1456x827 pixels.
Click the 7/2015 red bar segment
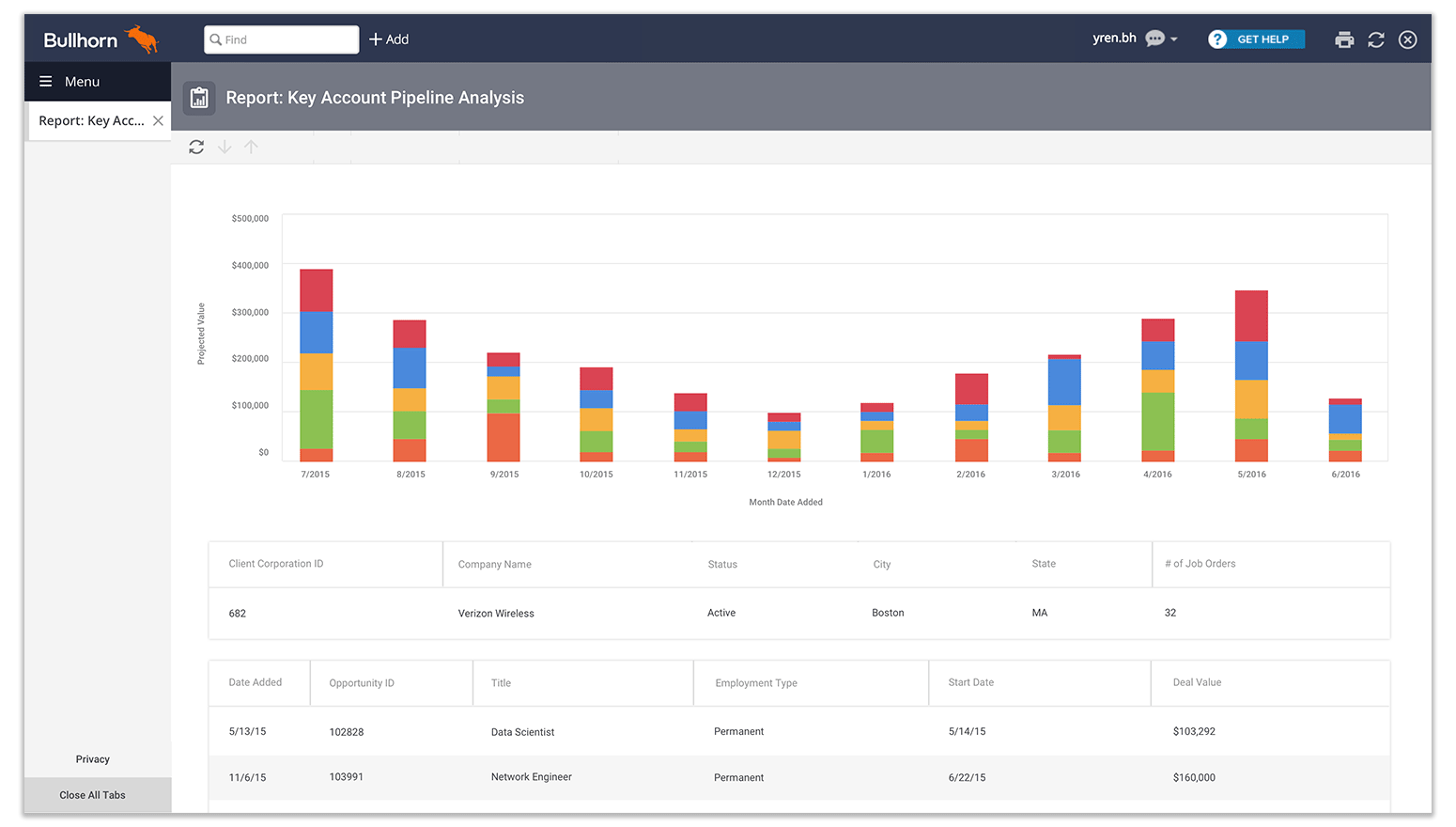tap(316, 290)
